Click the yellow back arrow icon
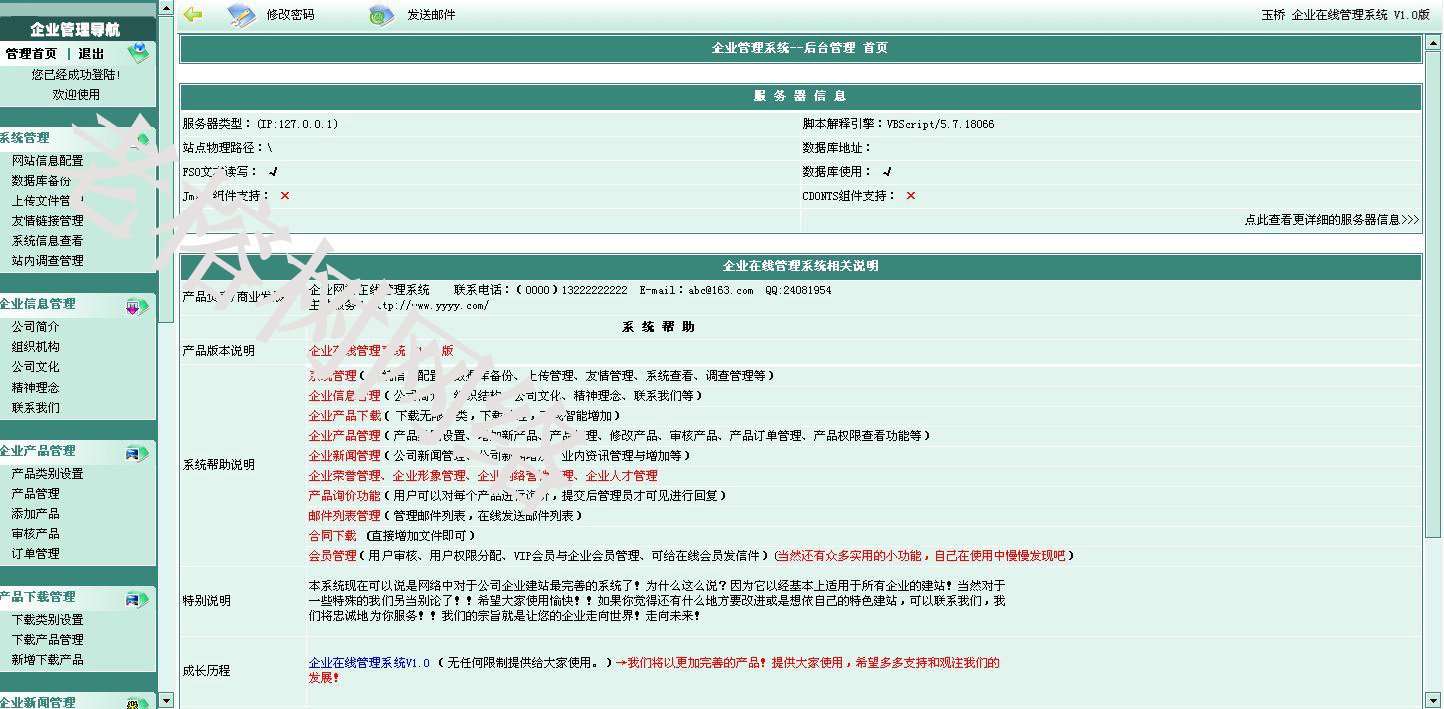The width and height of the screenshot is (1444, 709). (x=193, y=14)
